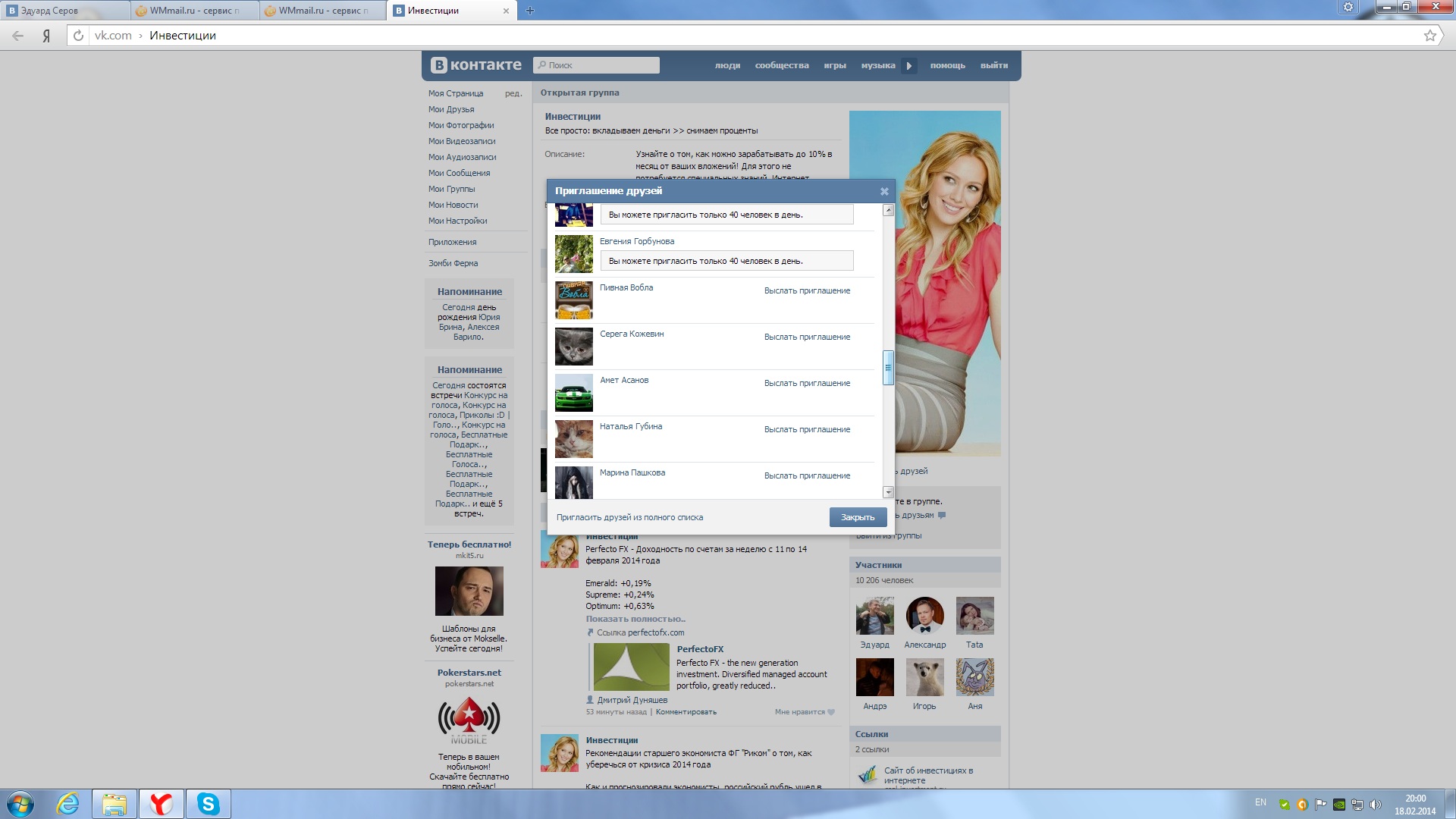The width and height of the screenshot is (1456, 819).
Task: Open Skype from taskbar
Action: click(208, 804)
